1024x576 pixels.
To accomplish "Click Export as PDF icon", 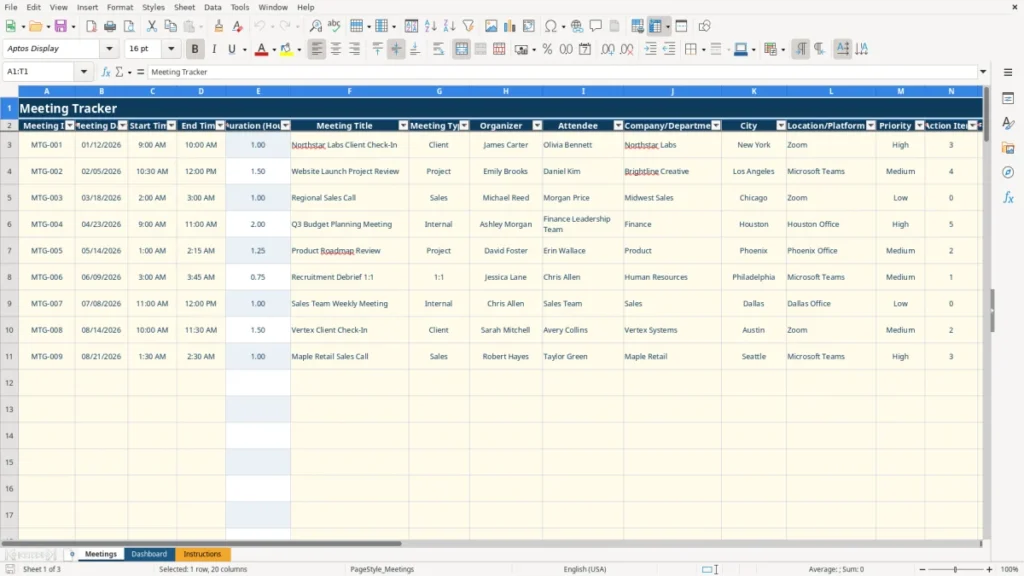I will (91, 26).
